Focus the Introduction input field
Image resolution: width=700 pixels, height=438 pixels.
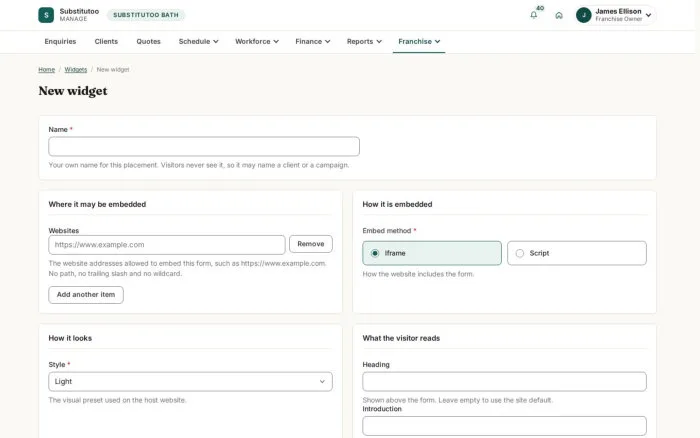[504, 426]
